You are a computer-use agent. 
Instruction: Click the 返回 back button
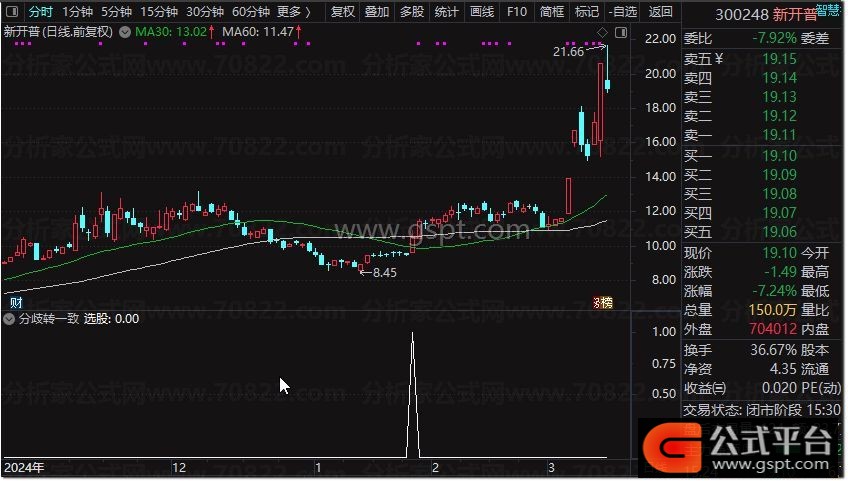pos(660,11)
